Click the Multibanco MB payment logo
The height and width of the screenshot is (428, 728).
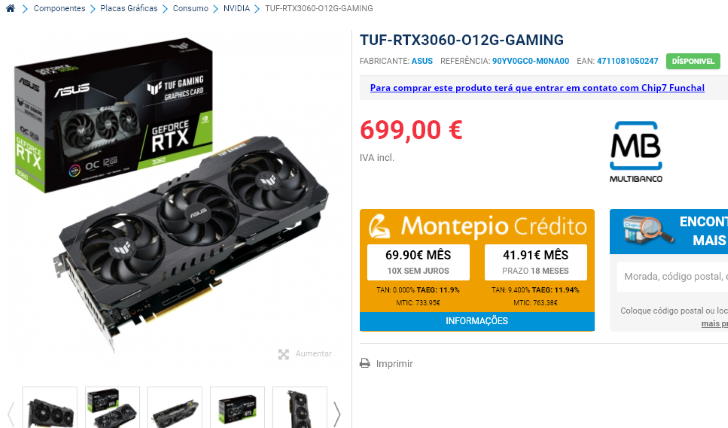point(636,152)
